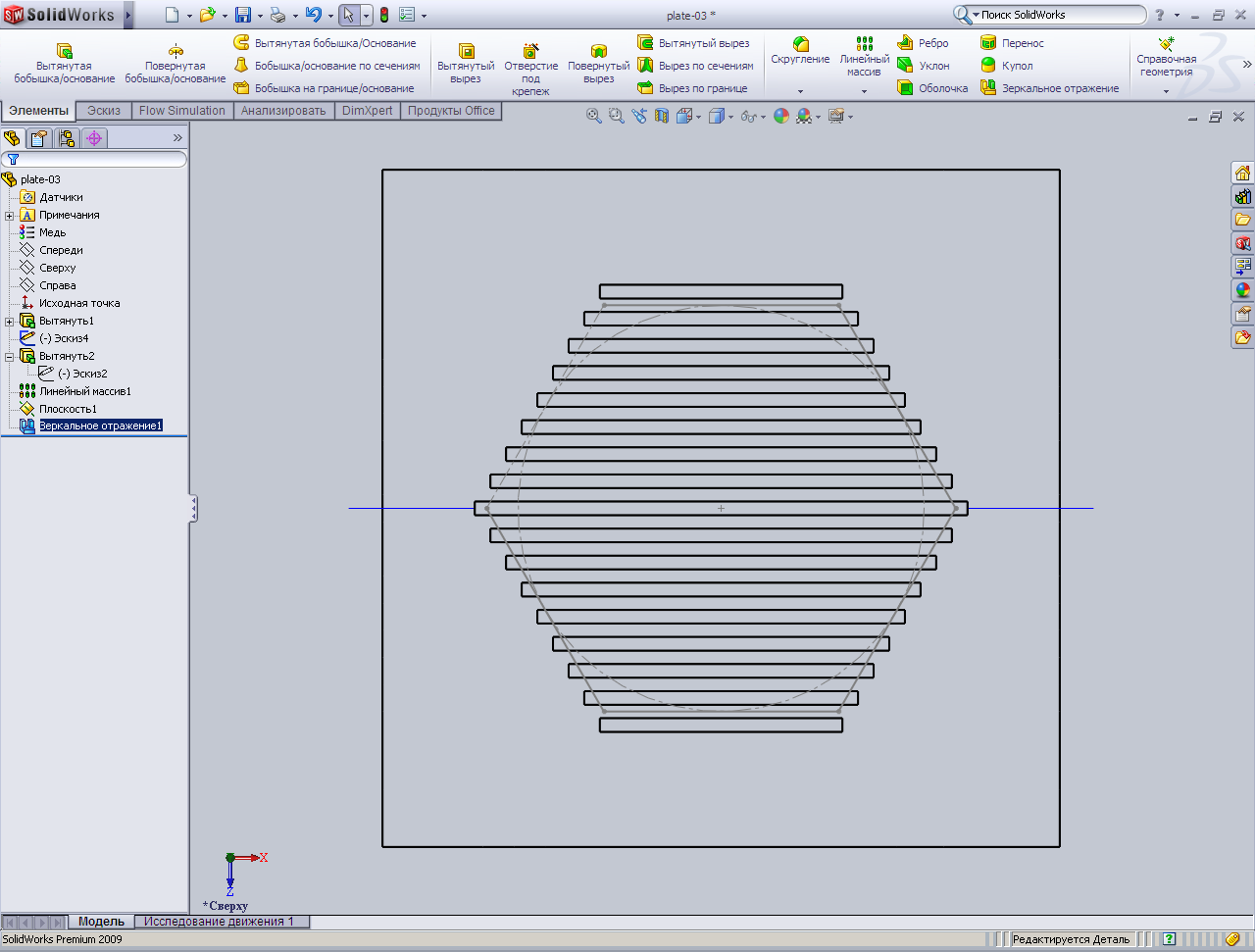Click the Section View icon
The width and height of the screenshot is (1255, 952).
pyautogui.click(x=662, y=116)
